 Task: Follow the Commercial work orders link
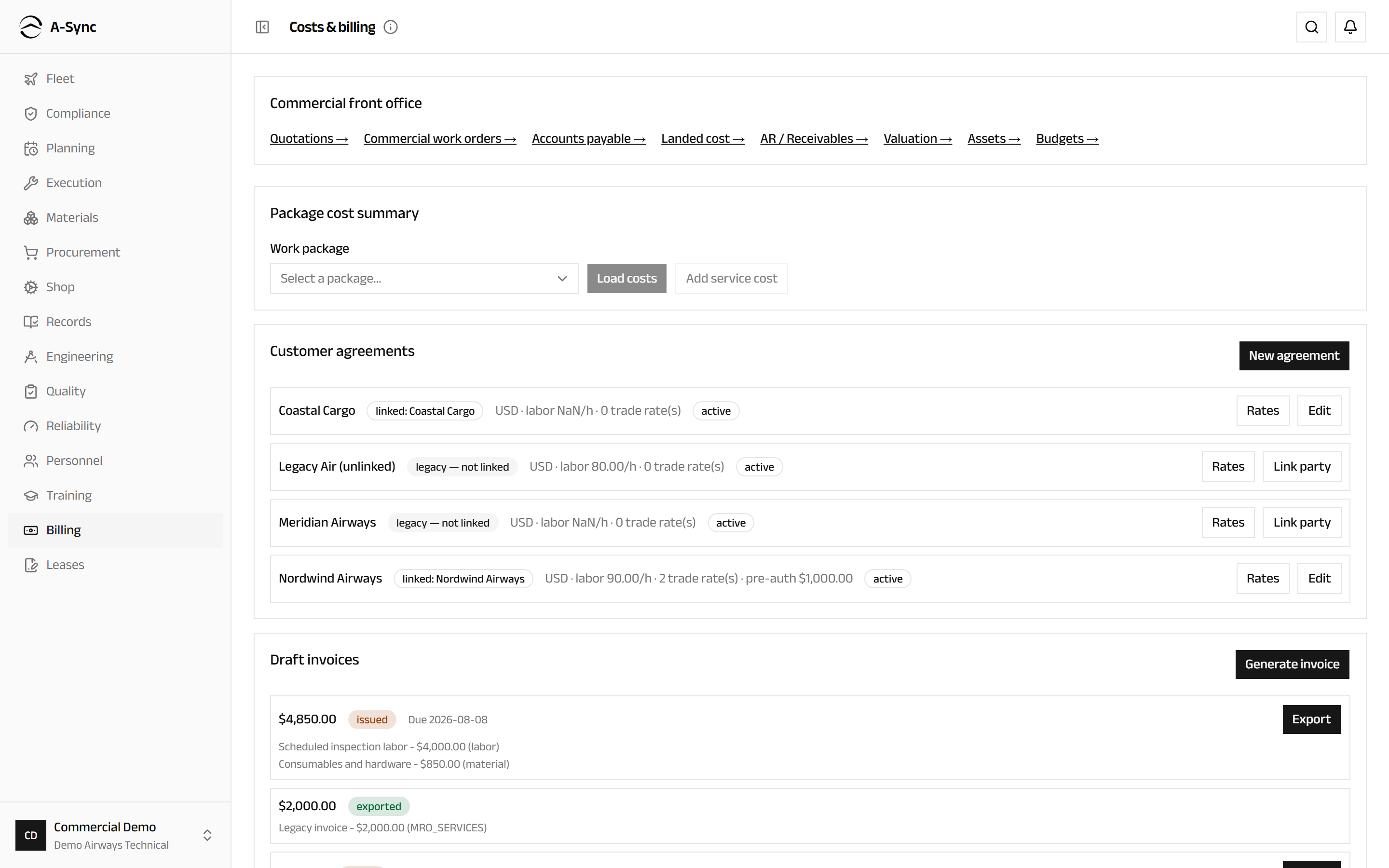point(440,138)
